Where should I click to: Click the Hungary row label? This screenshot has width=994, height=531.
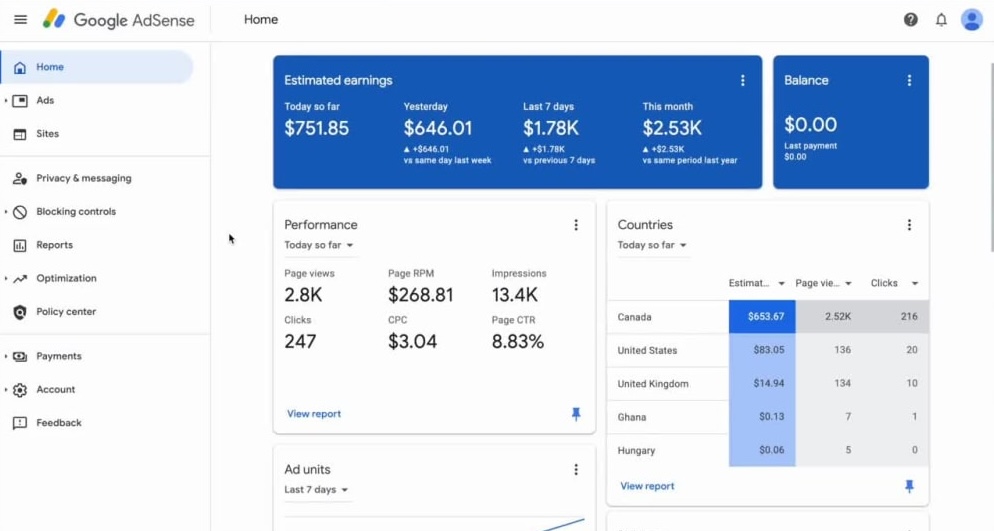[636, 451]
